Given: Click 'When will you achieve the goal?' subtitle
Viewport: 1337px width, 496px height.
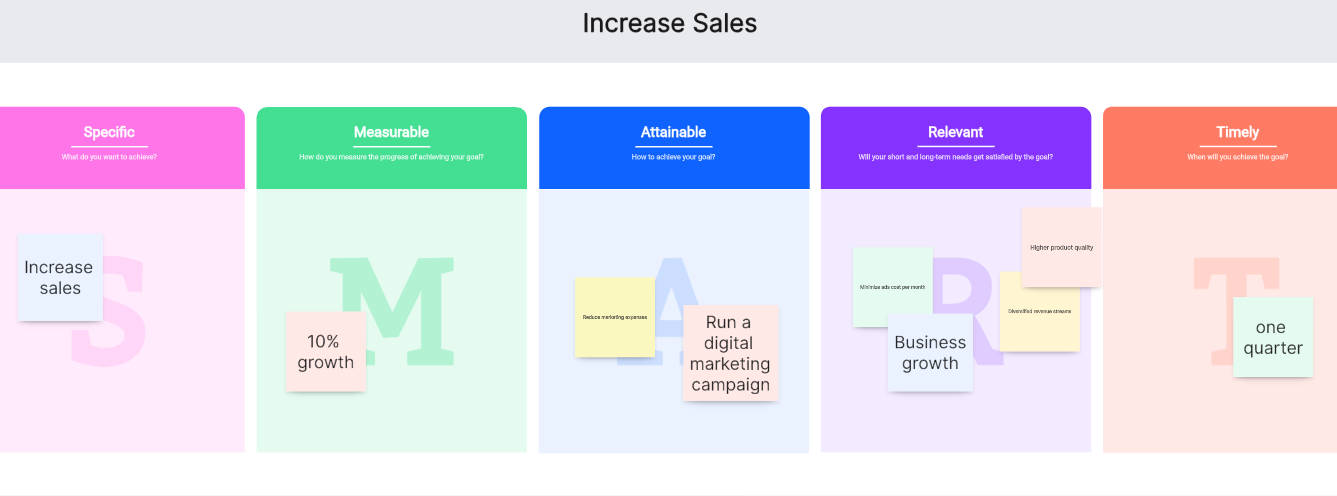Looking at the screenshot, I should (1237, 157).
